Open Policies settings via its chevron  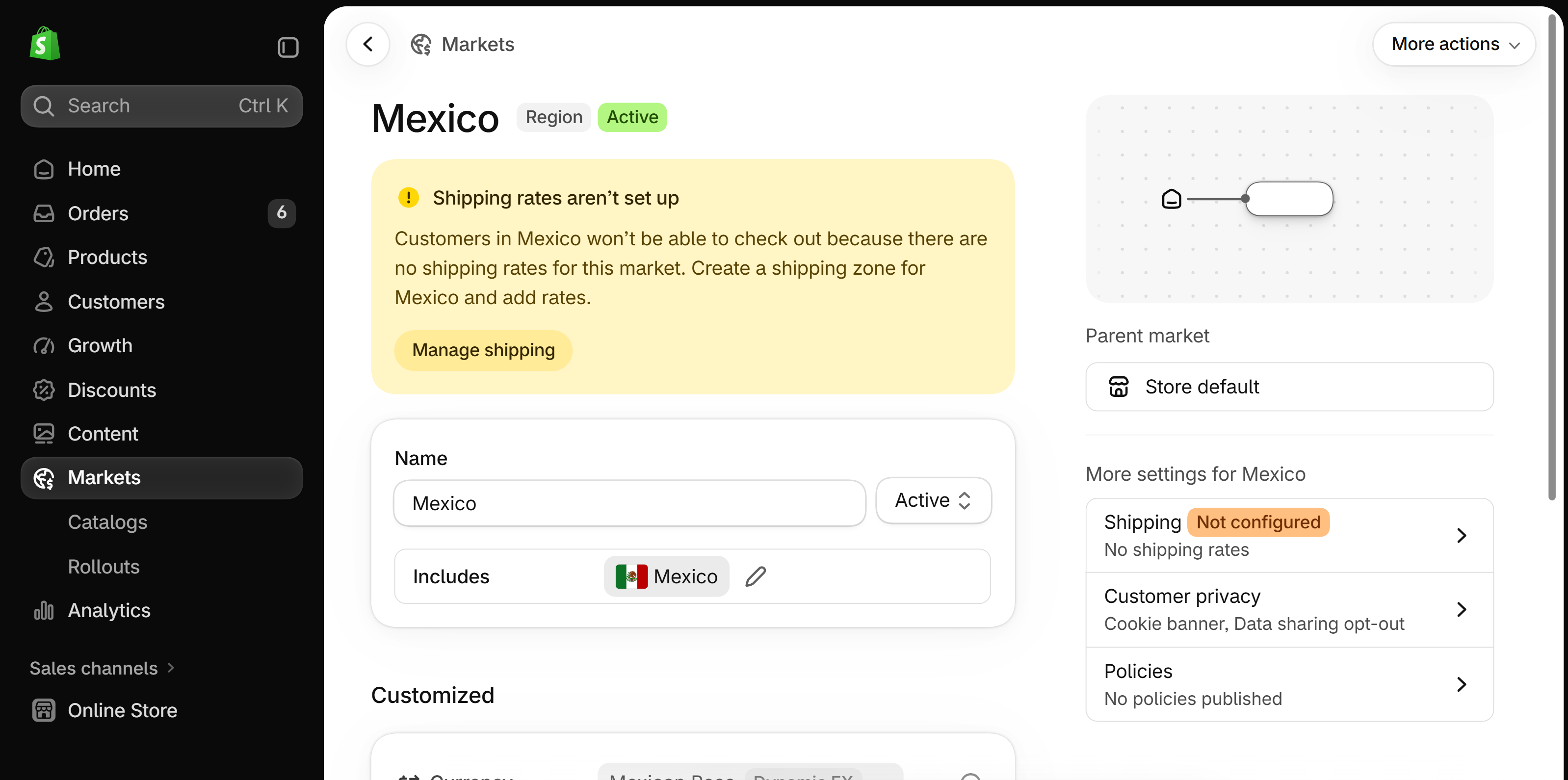click(1462, 684)
